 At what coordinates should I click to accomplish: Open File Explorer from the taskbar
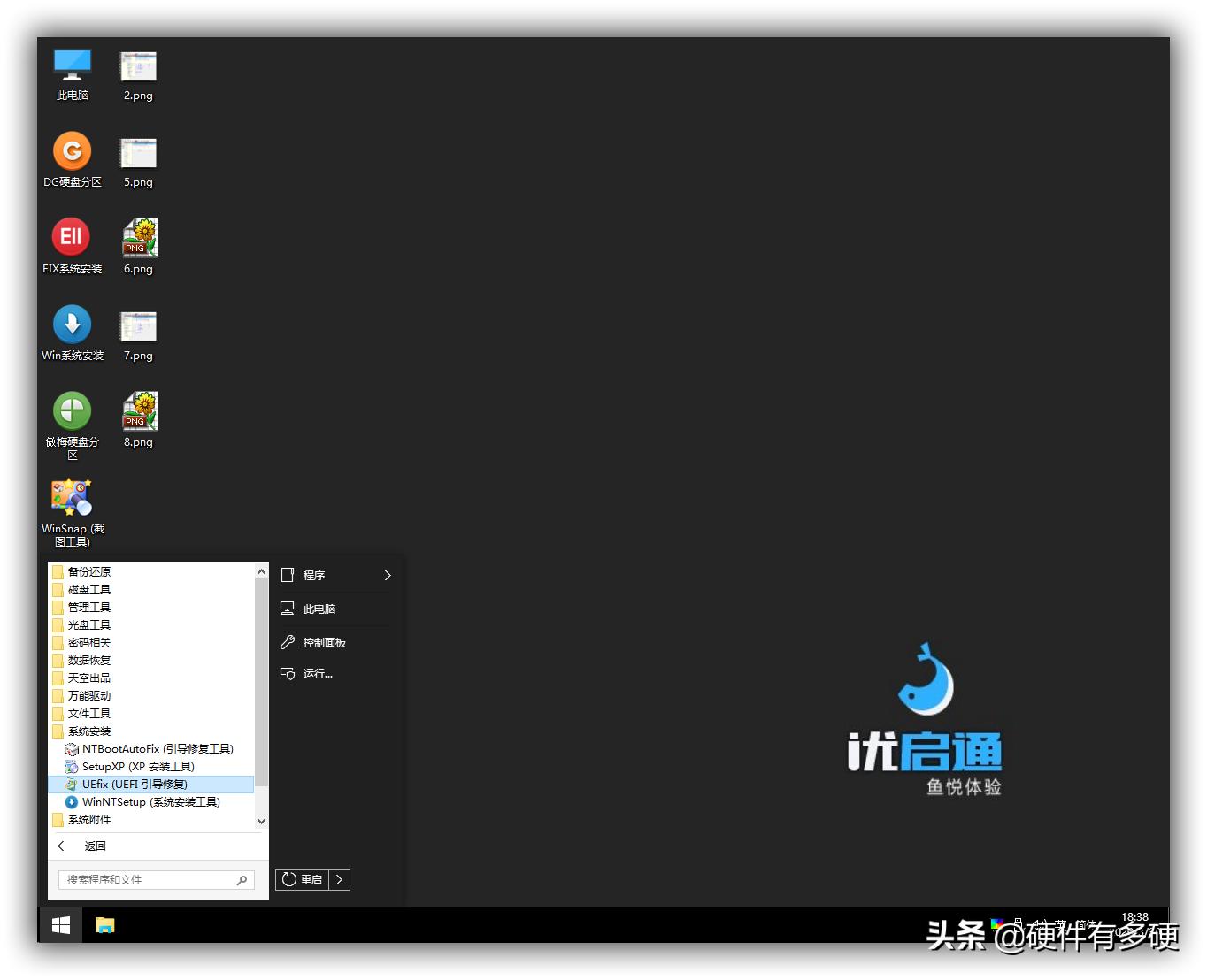105,924
